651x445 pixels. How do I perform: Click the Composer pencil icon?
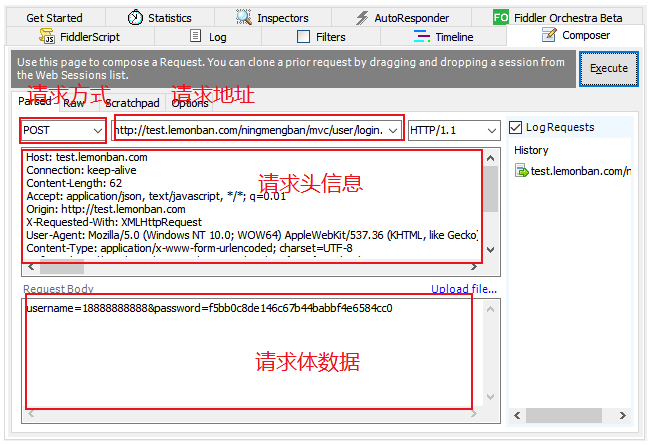coord(549,35)
